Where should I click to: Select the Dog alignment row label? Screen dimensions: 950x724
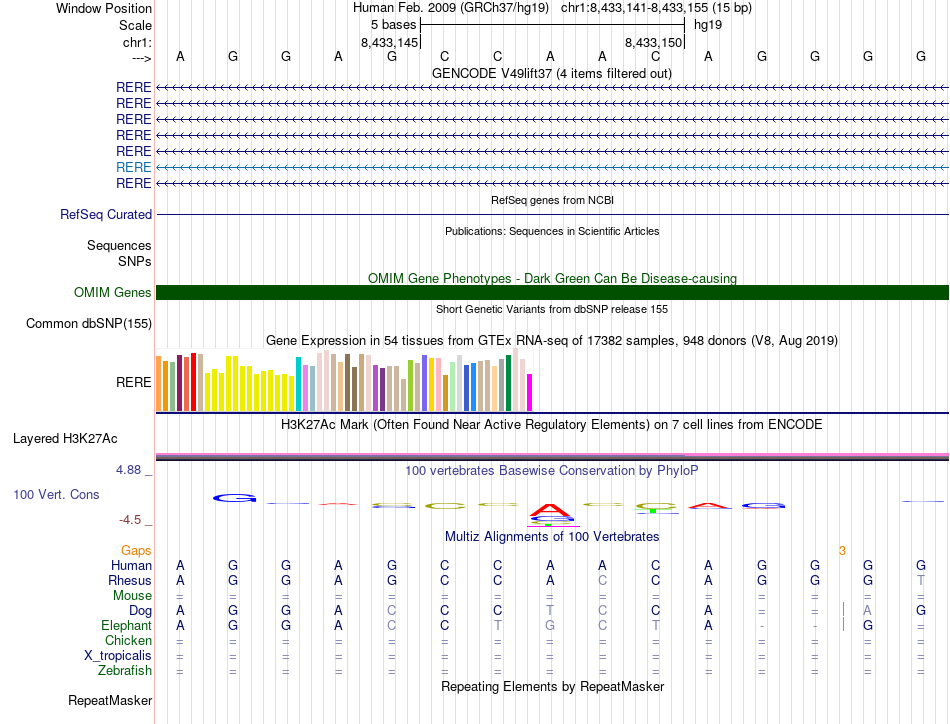[x=140, y=611]
